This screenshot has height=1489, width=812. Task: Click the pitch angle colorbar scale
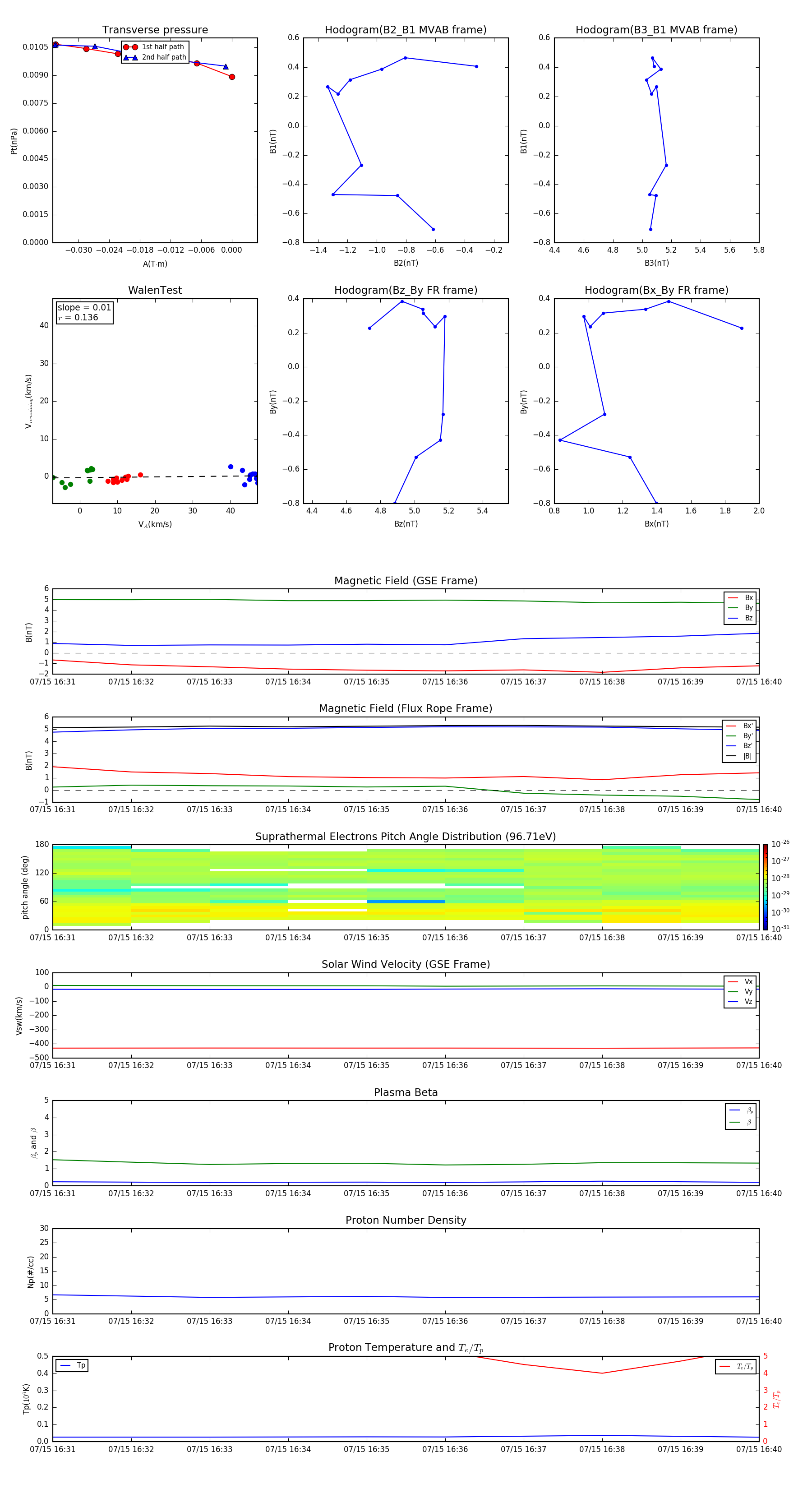(x=765, y=887)
